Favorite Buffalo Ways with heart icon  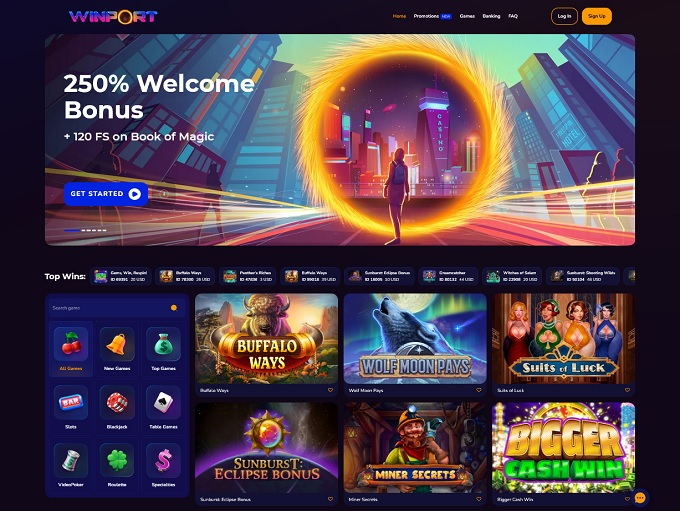pos(330,390)
